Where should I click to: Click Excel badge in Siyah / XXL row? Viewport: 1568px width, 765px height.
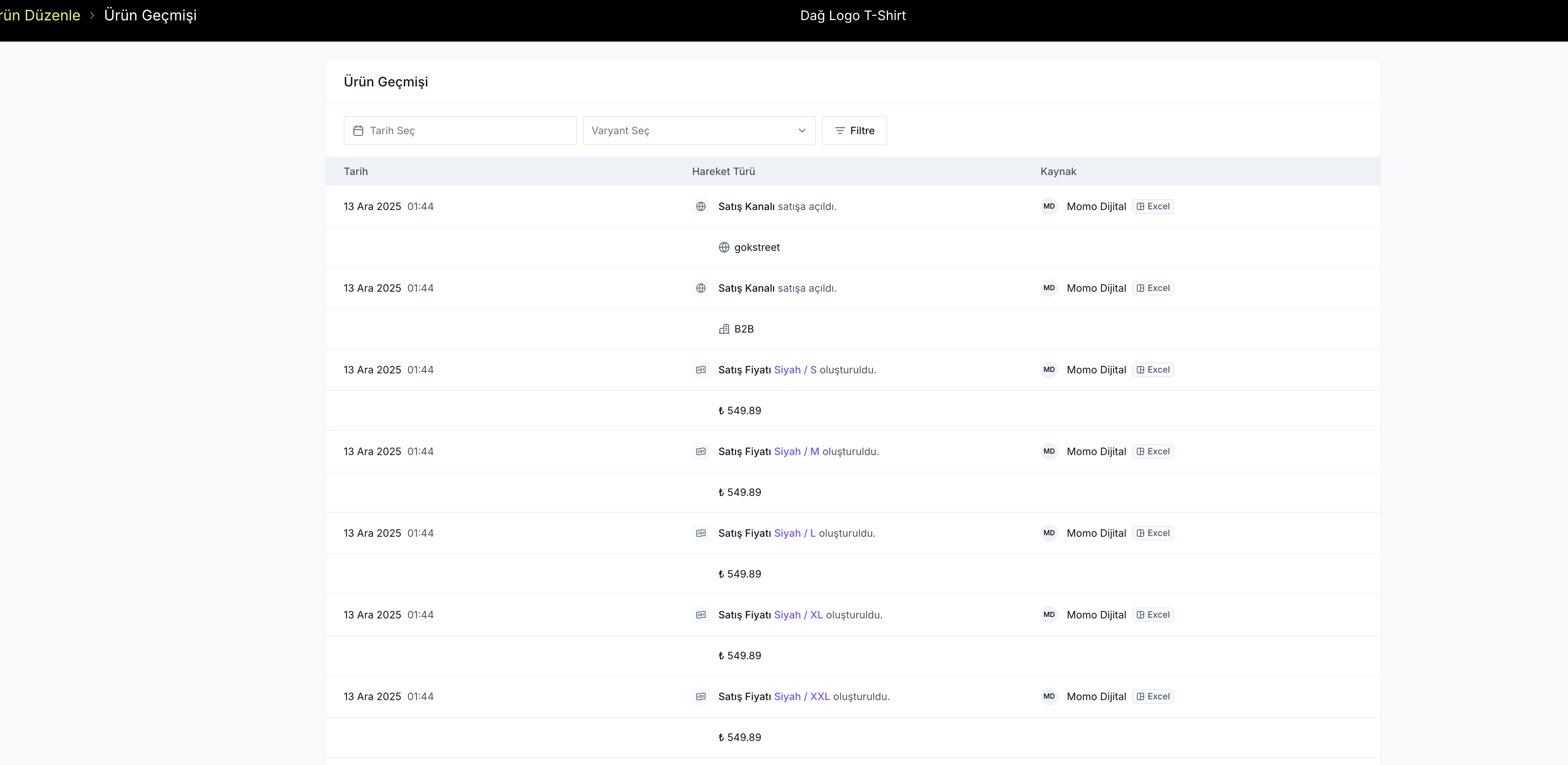(1153, 696)
